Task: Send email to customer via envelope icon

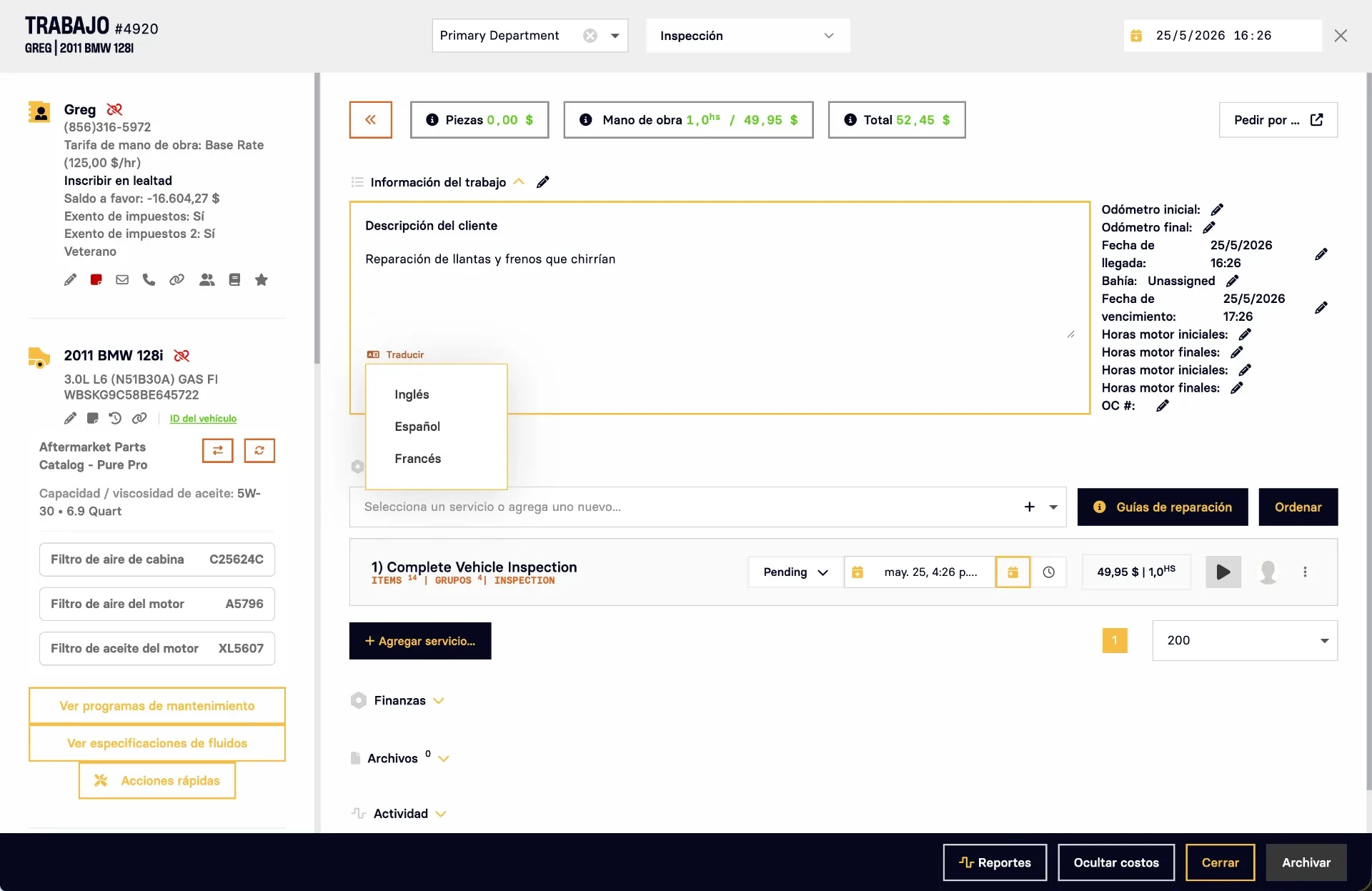Action: pyautogui.click(x=122, y=279)
